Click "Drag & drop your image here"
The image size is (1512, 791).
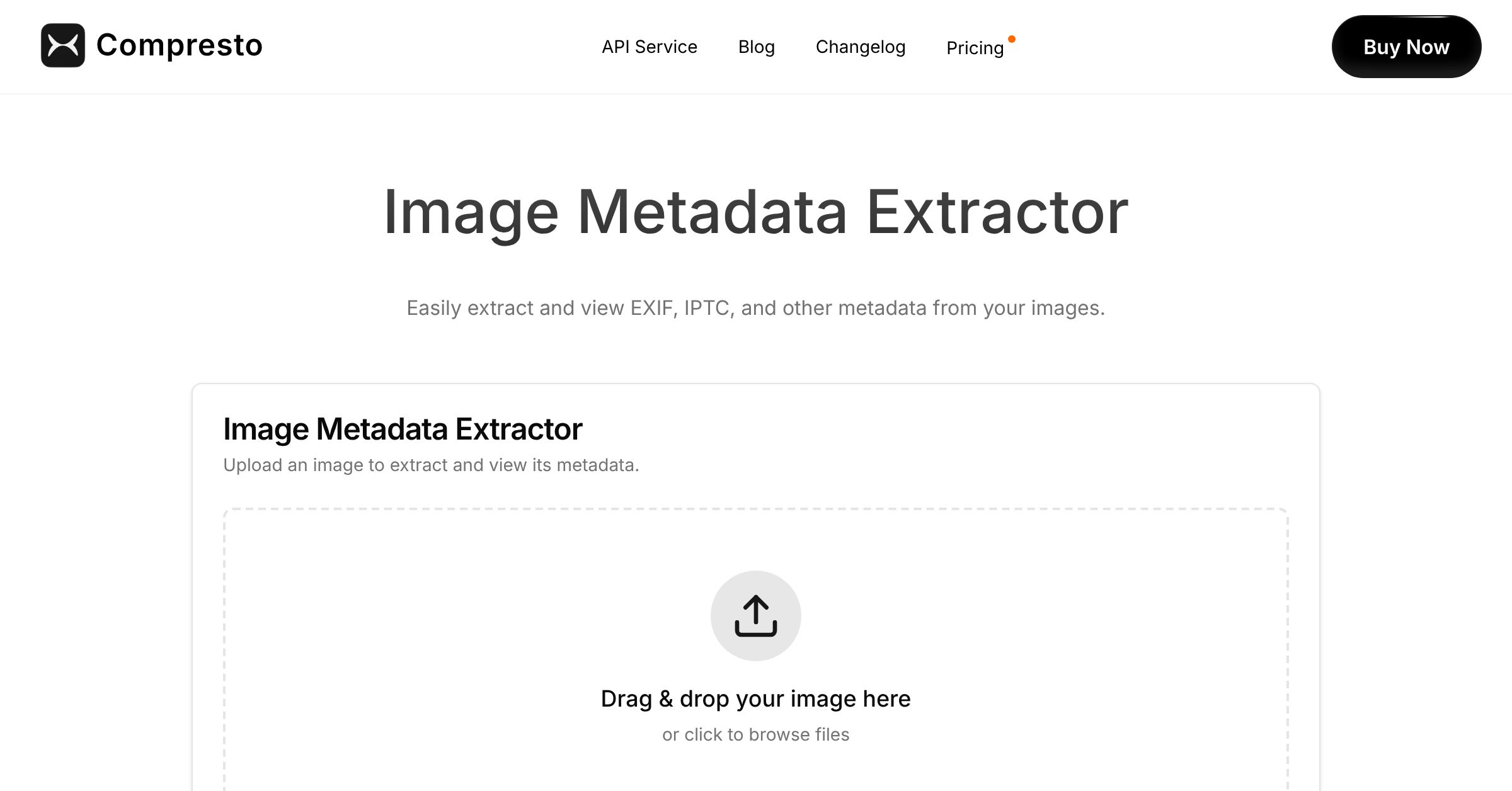point(755,698)
